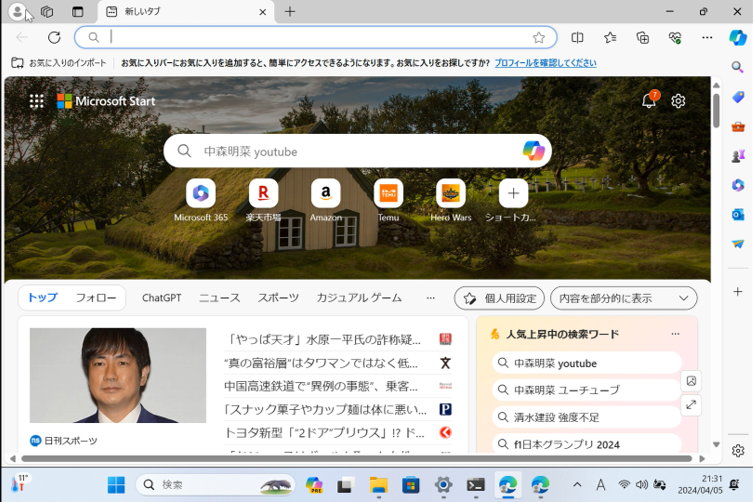
Task: Click the horizontal page scrollbar
Action: [x=356, y=458]
